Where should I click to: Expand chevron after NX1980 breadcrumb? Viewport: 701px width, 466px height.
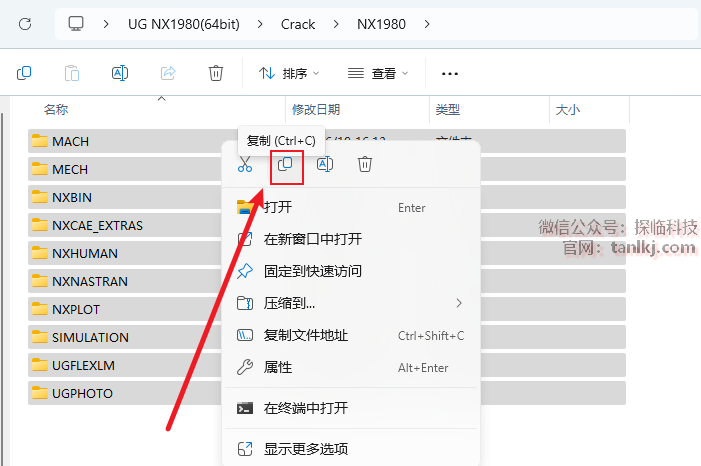(427, 24)
